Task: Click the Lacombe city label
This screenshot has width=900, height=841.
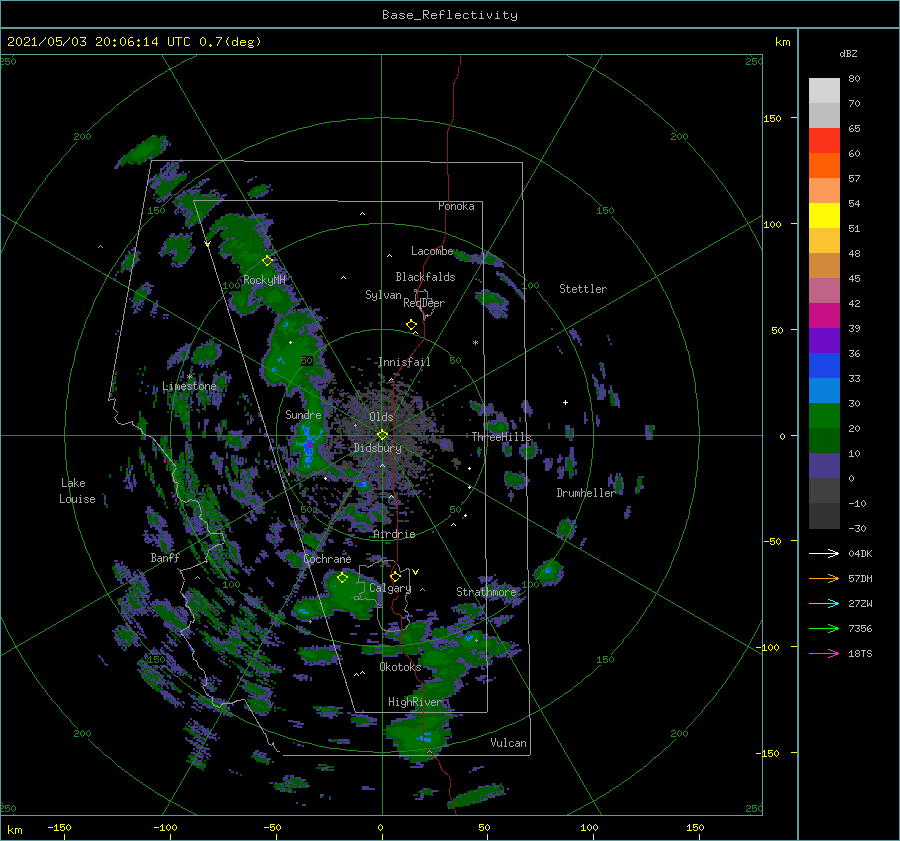Action: pos(432,251)
